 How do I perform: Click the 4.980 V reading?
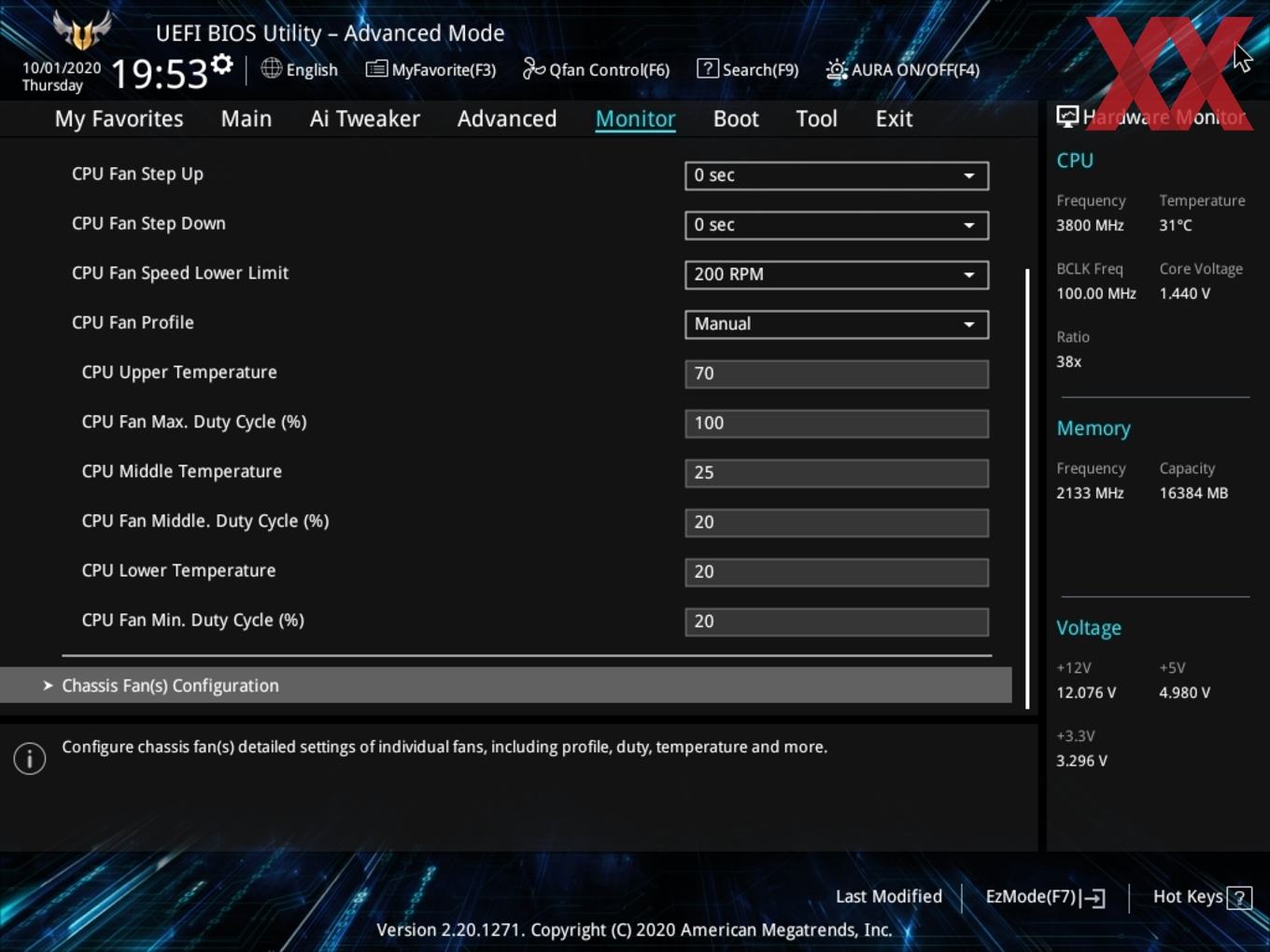point(1184,693)
